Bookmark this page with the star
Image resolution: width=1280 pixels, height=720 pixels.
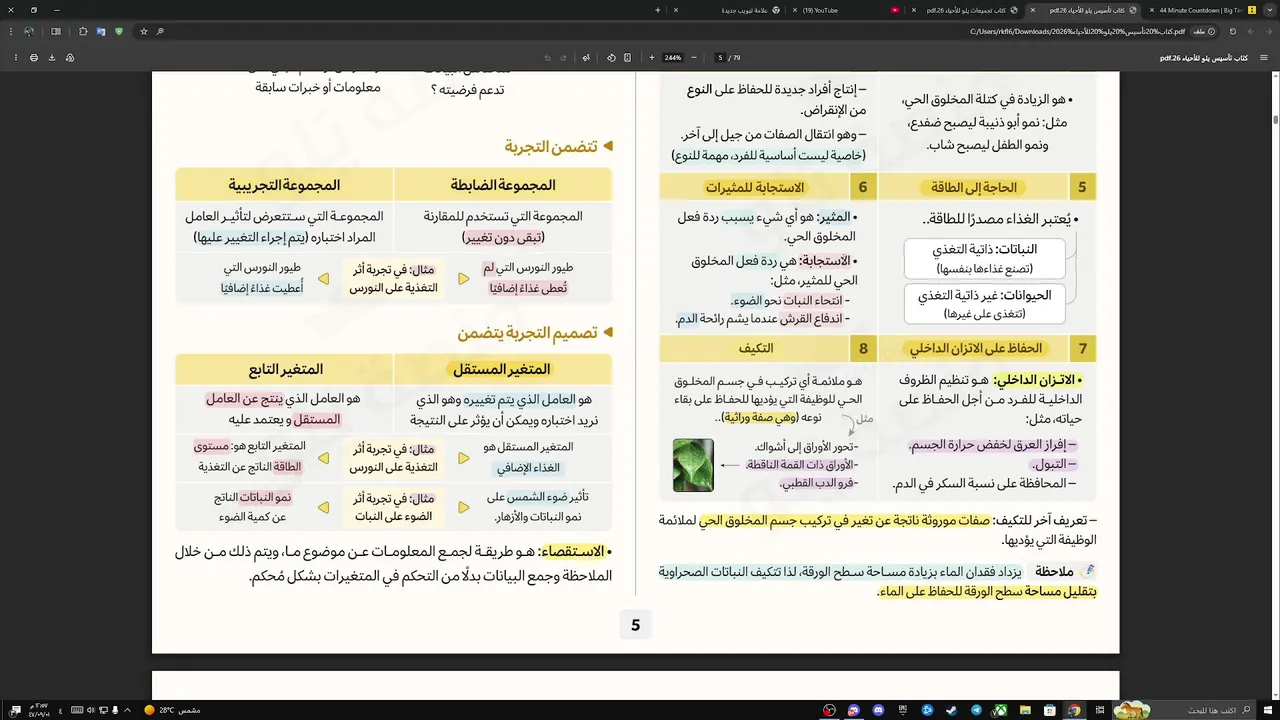point(144,31)
